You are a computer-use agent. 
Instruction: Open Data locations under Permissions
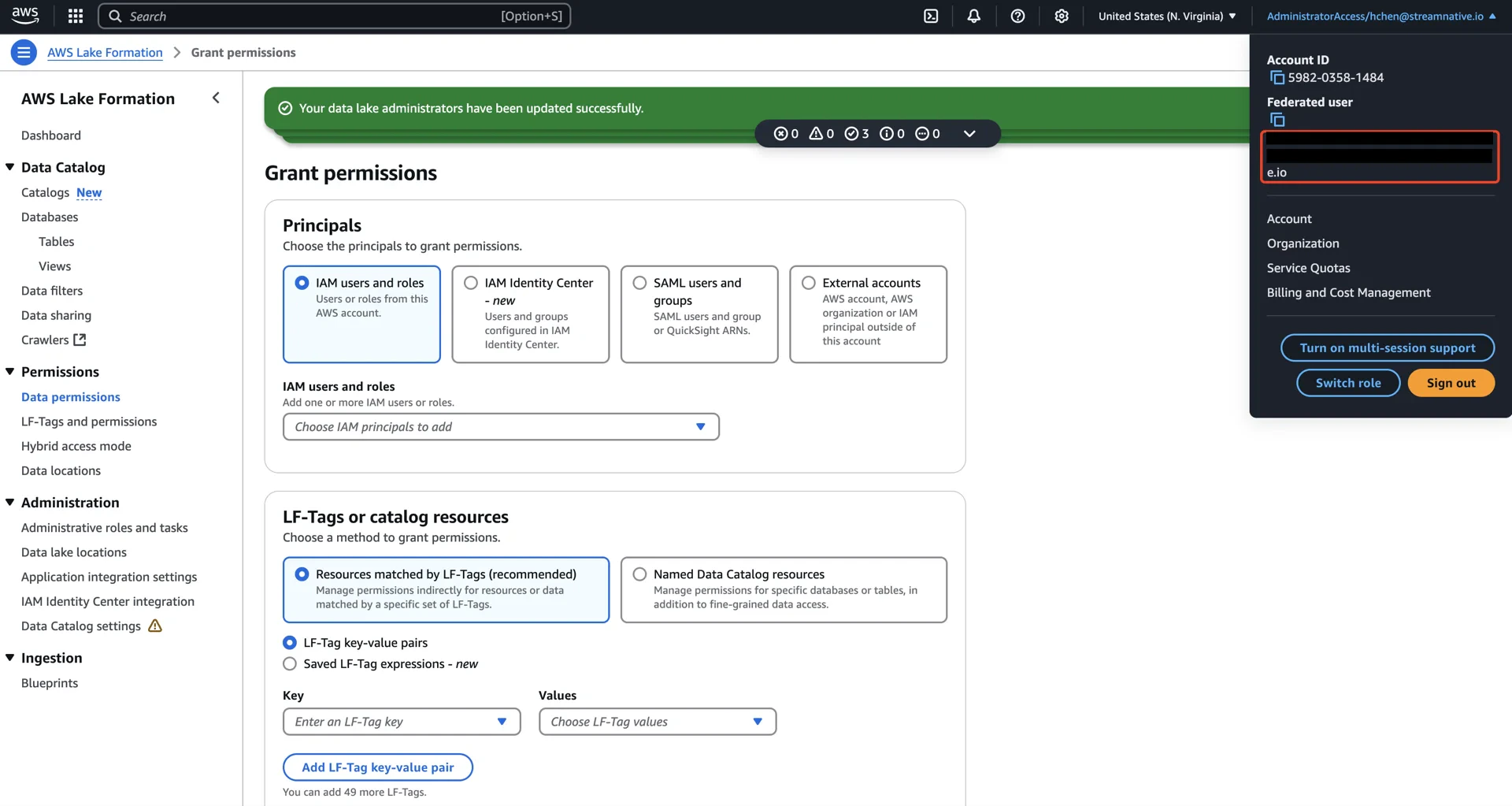61,470
